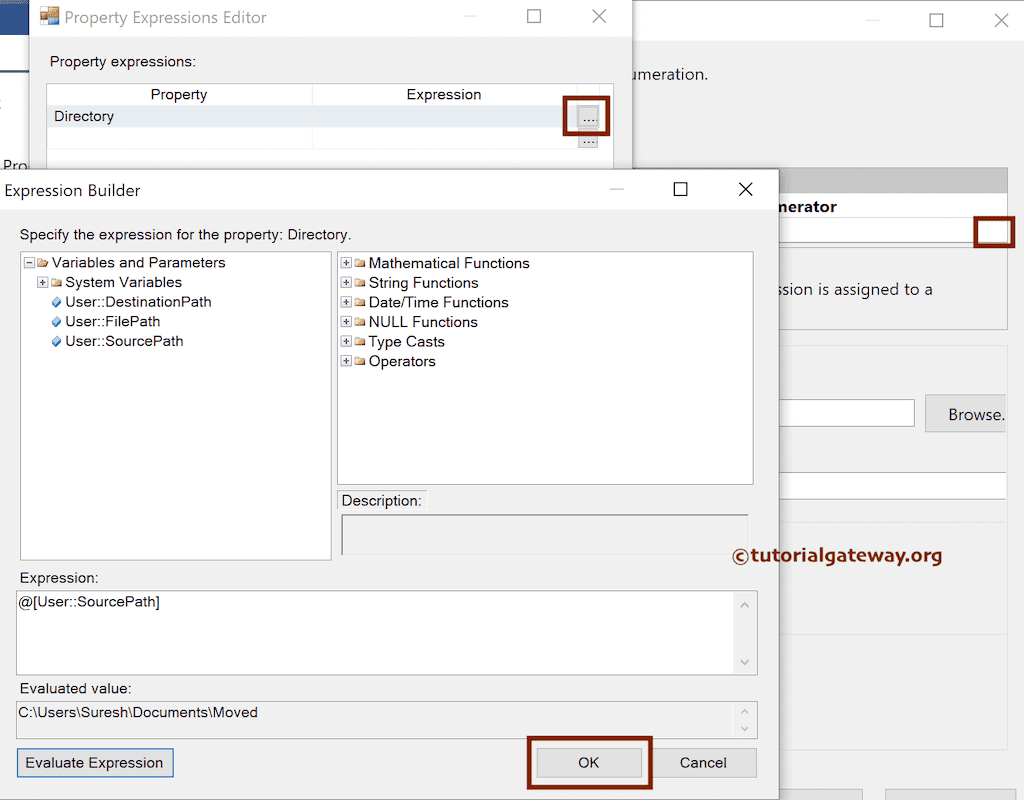Click OK to accept the expression

589,762
